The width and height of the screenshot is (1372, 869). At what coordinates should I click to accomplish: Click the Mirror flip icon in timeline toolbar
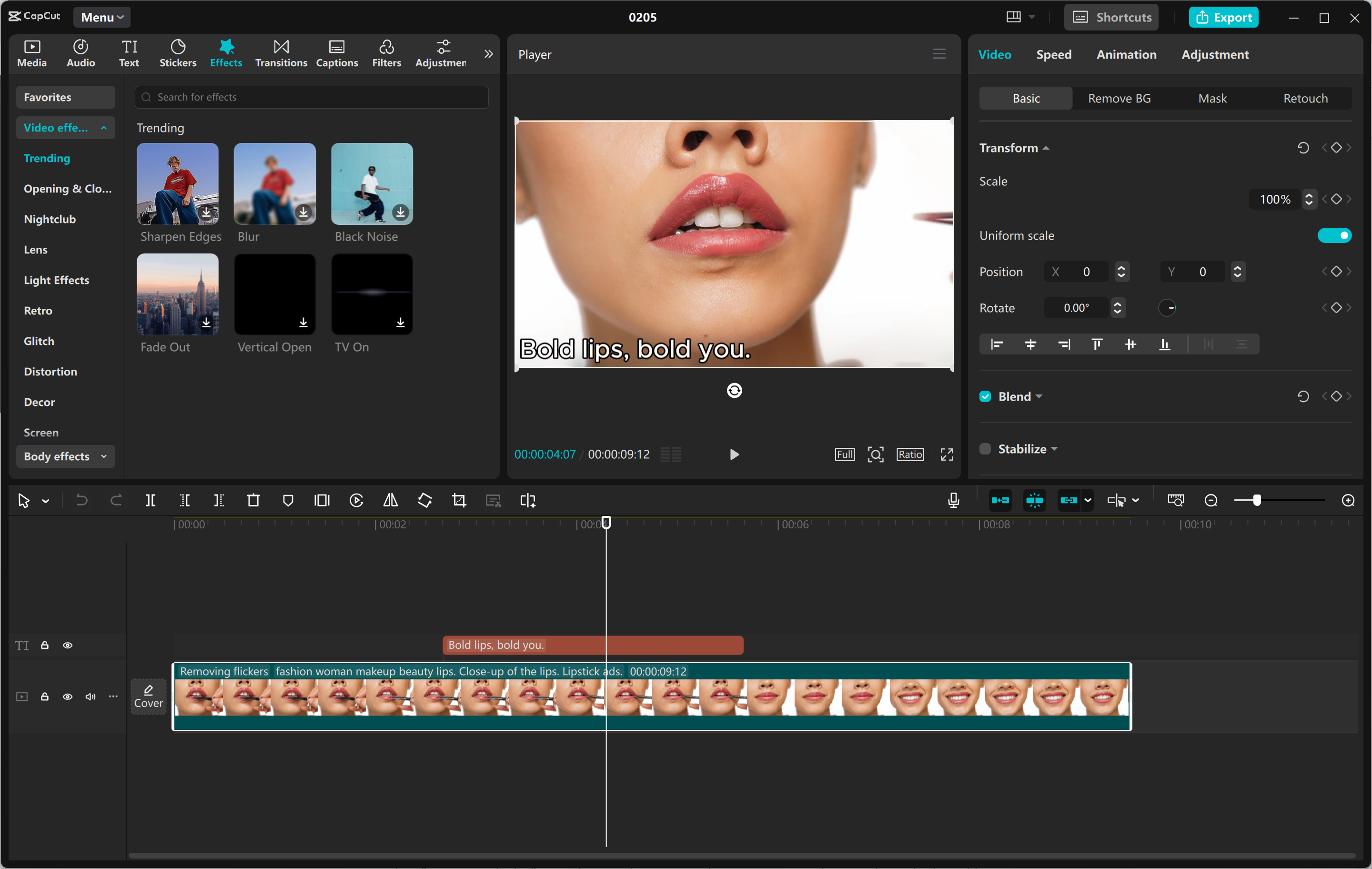tap(390, 500)
